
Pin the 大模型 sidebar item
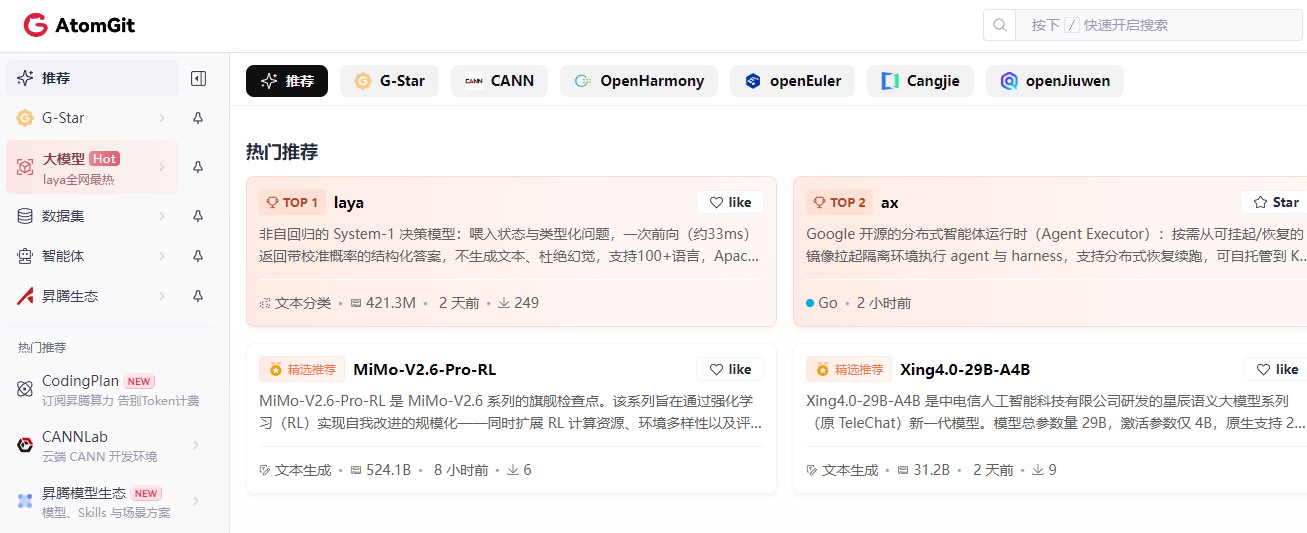point(198,167)
